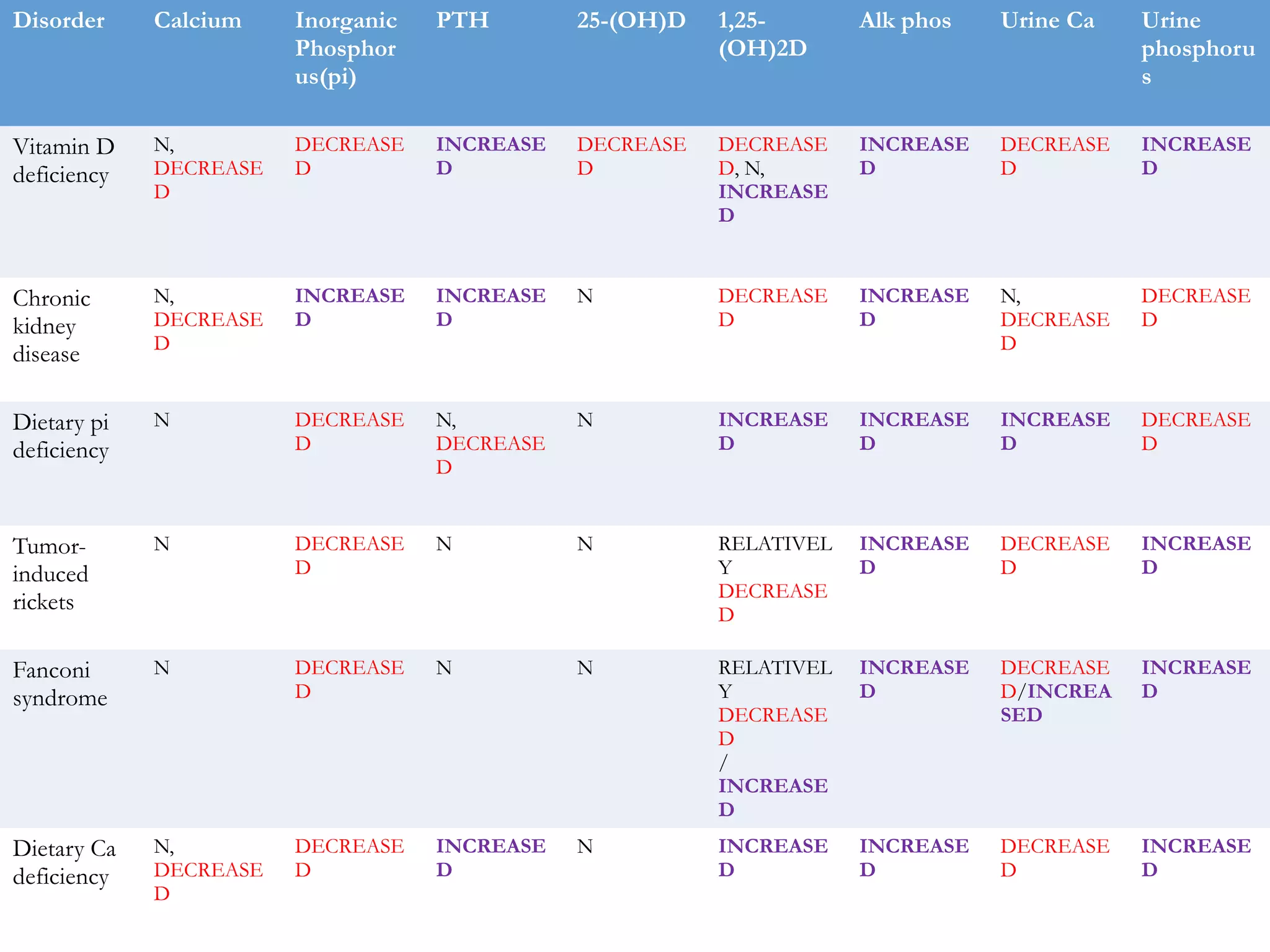Click Fanconi syndrome's DECREASED/INCREASED Urine Ca cell
The width and height of the screenshot is (1270, 952).
1055,691
